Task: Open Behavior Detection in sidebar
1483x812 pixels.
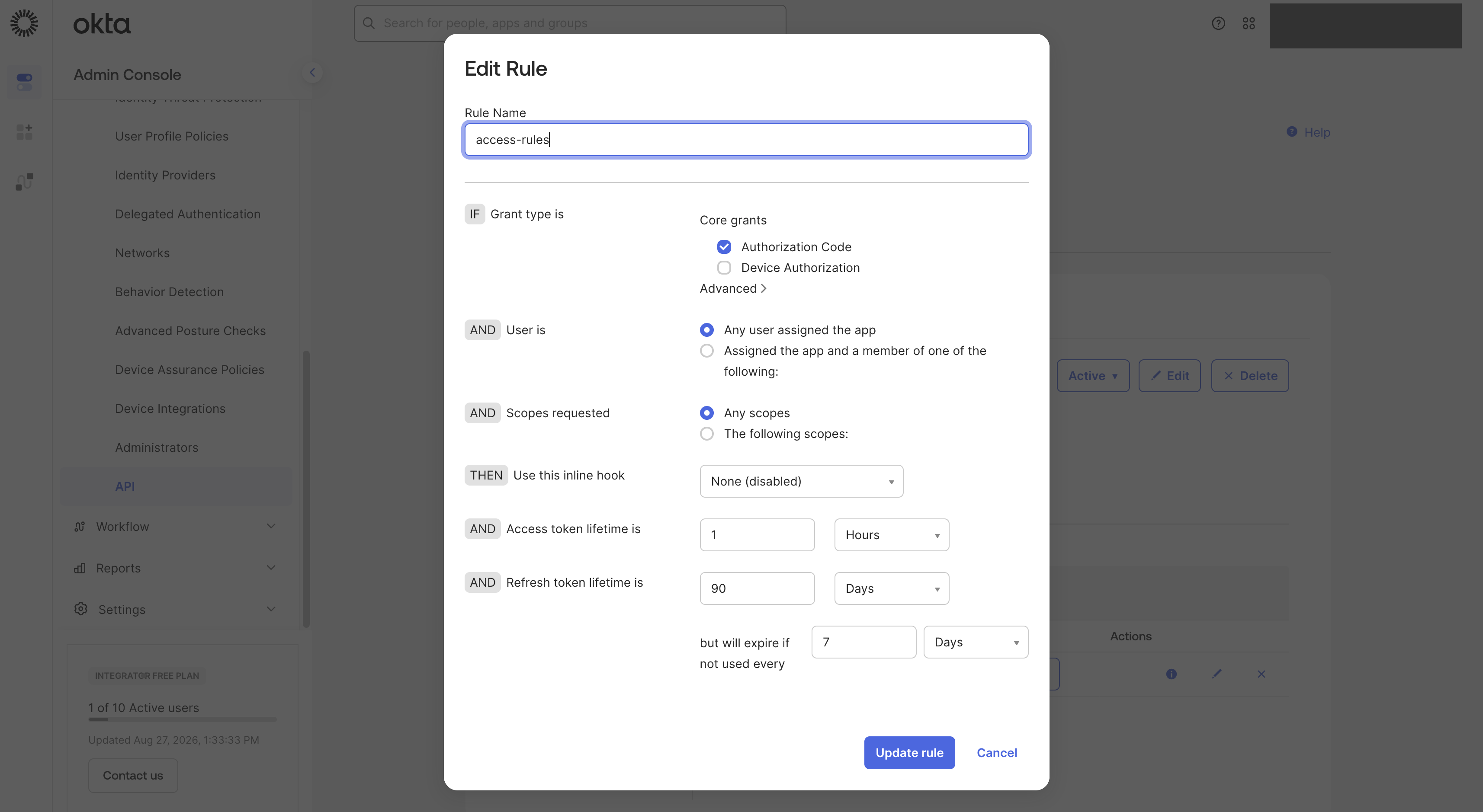Action: pos(169,292)
